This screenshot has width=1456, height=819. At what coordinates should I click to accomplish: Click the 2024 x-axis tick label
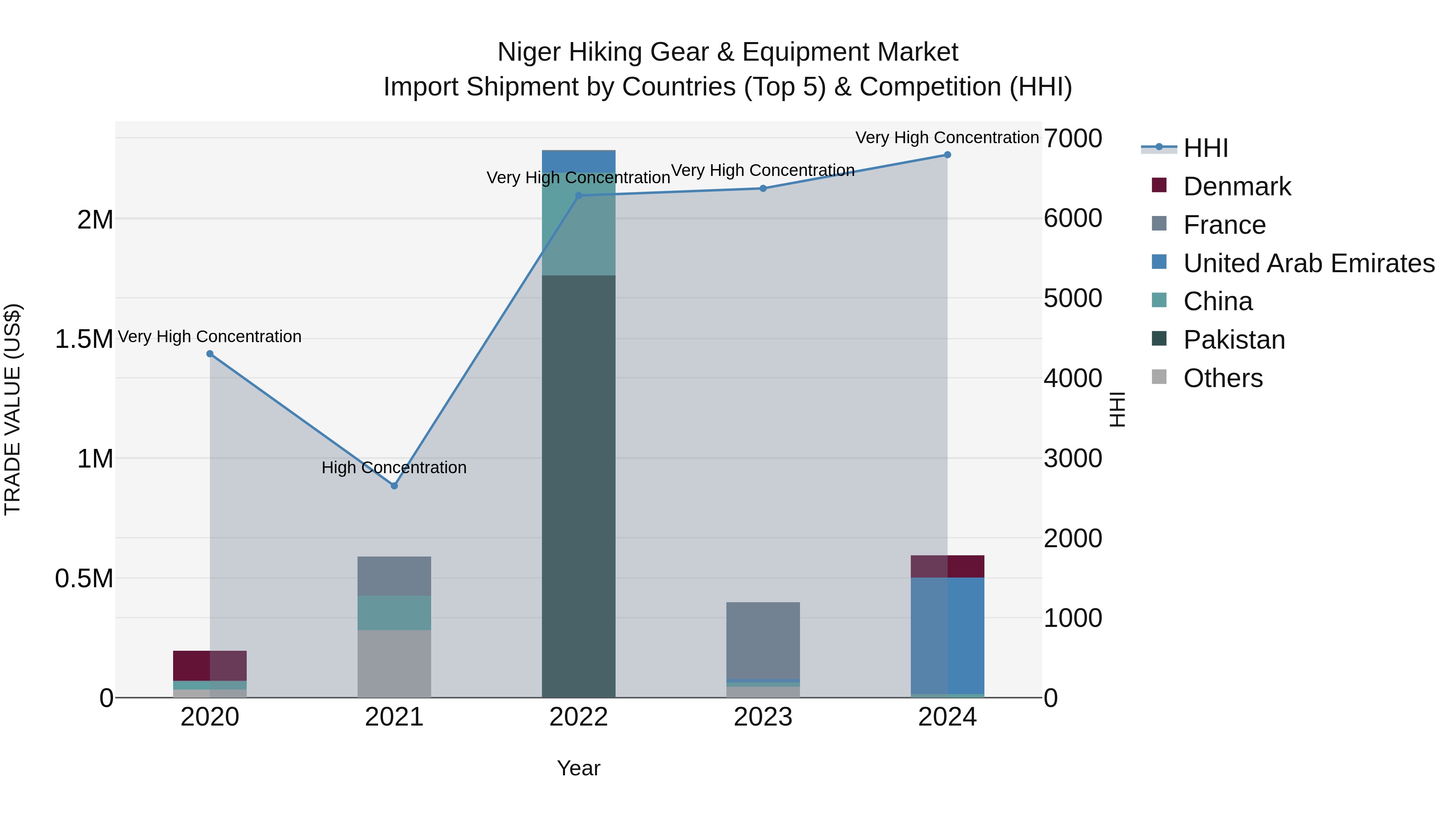947,717
